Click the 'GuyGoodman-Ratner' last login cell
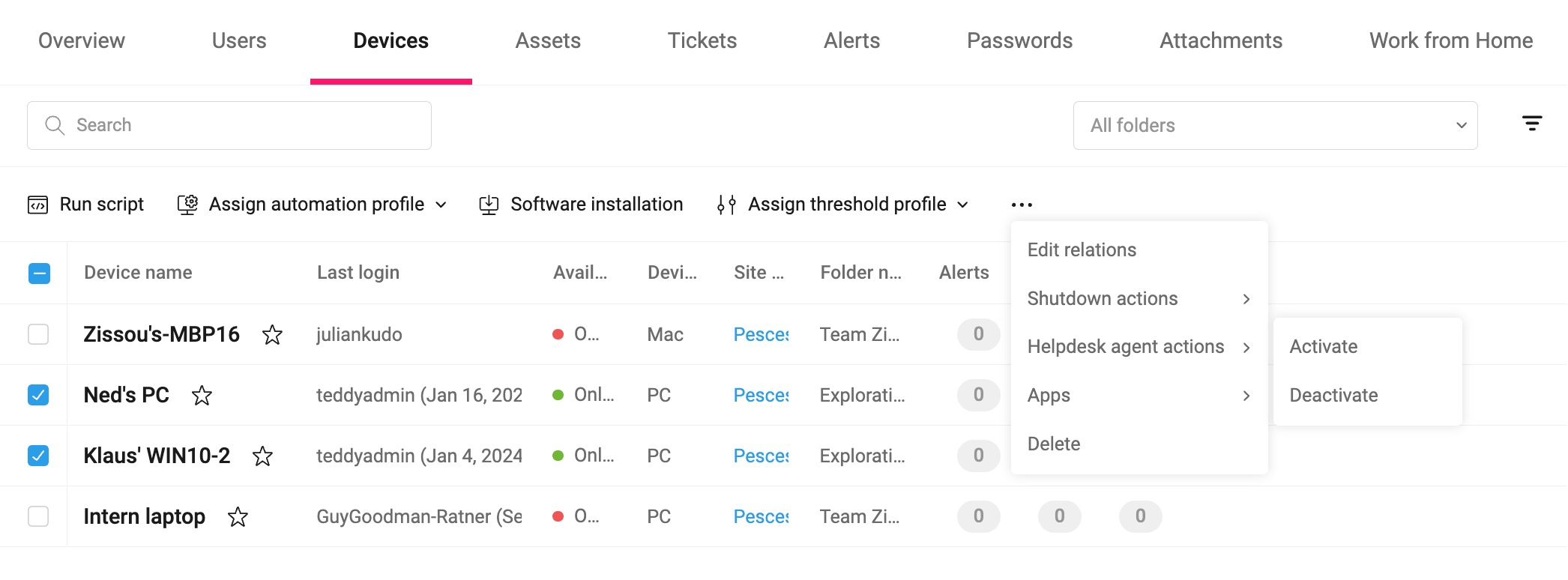Image resolution: width=1568 pixels, height=580 pixels. click(x=419, y=516)
